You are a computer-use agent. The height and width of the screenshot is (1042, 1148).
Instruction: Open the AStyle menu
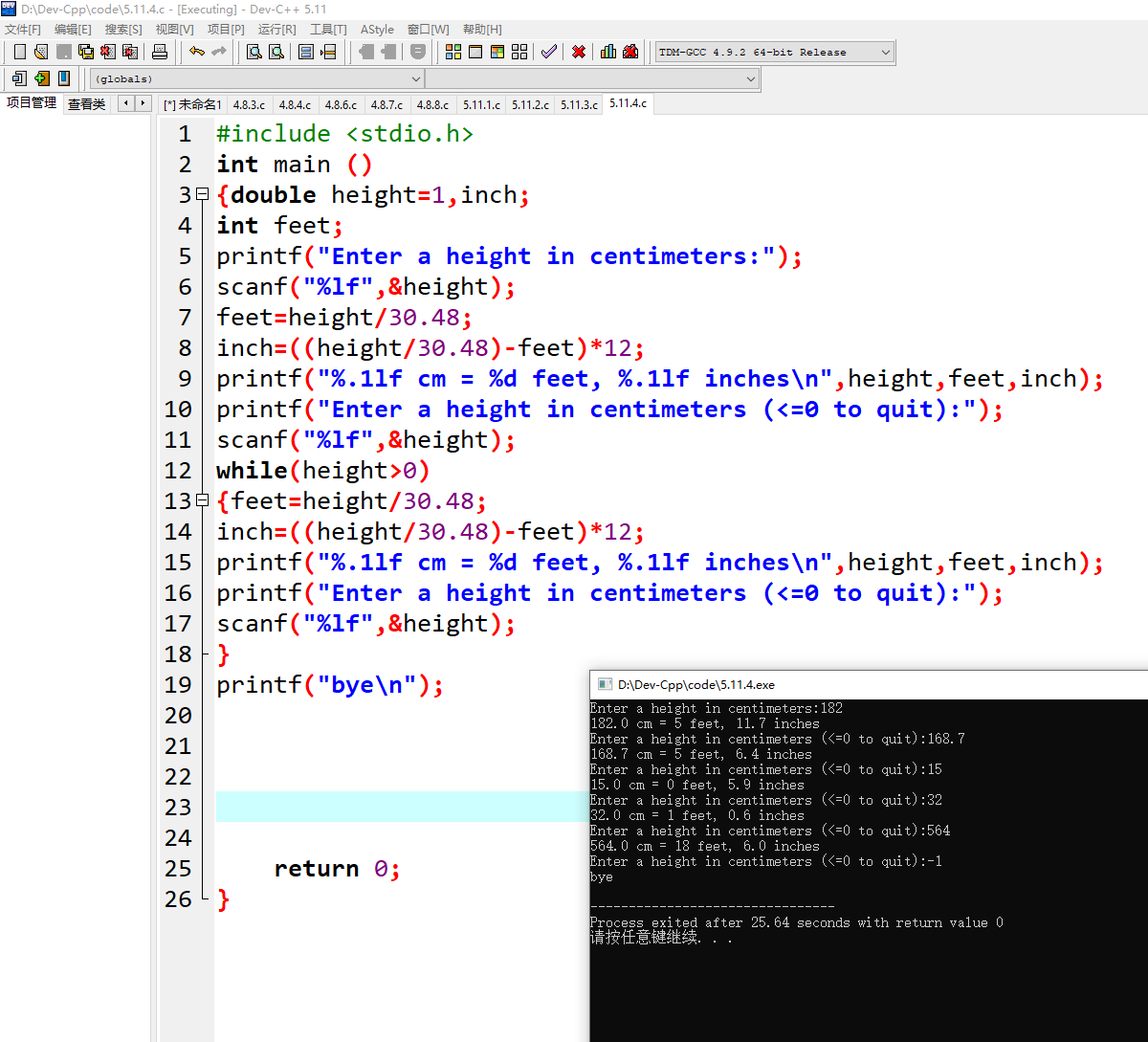377,29
